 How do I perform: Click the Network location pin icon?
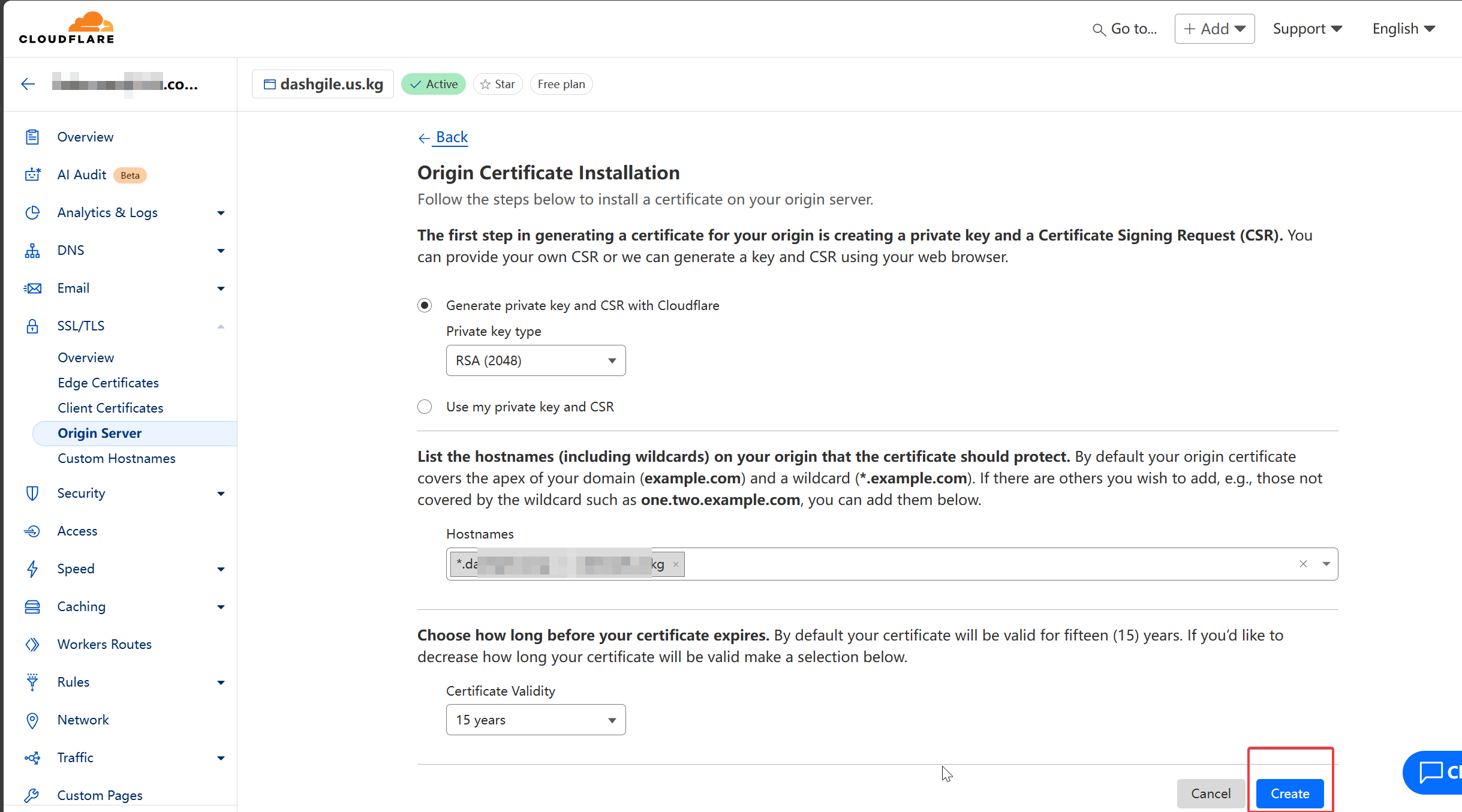click(32, 720)
